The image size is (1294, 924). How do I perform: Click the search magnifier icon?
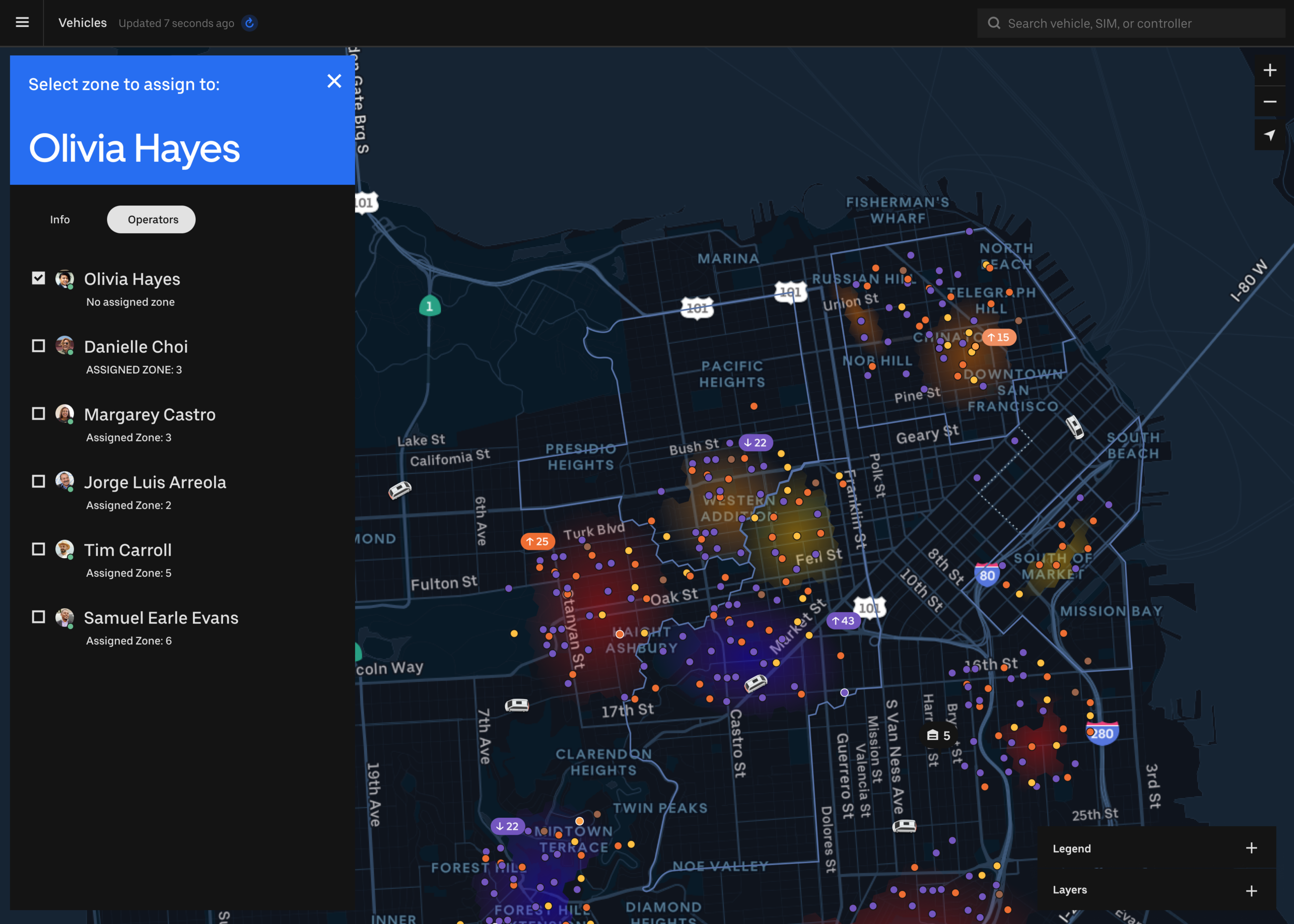tap(994, 23)
